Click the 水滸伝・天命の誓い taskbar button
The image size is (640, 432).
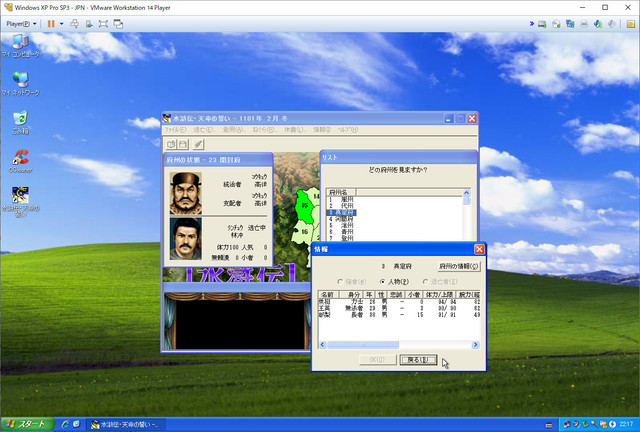point(127,425)
